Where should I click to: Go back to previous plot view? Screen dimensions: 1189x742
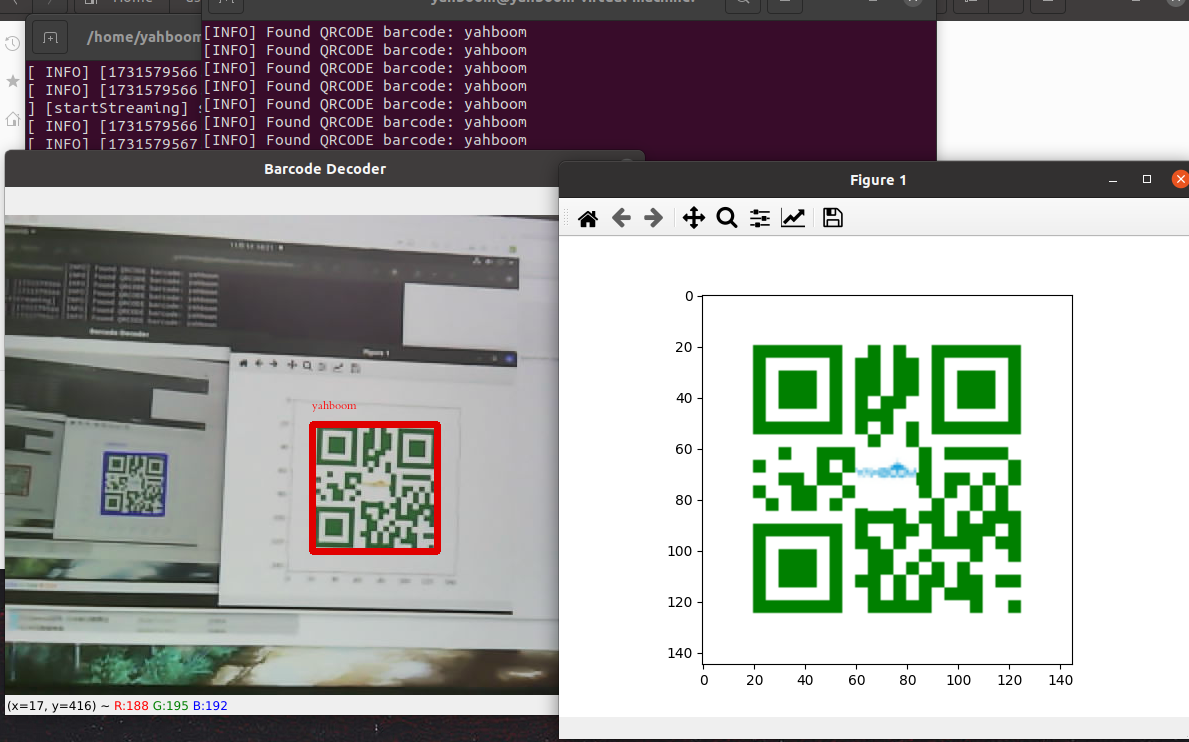click(x=621, y=218)
